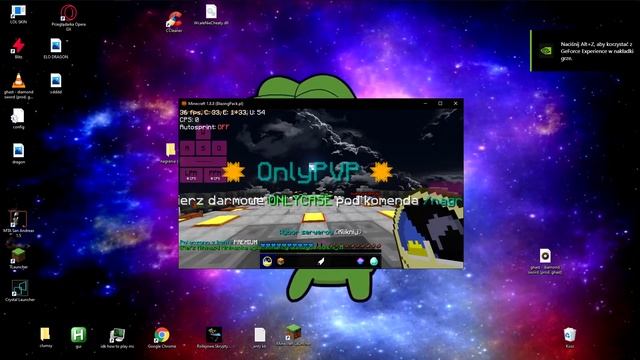
Task: Open the green H gui shortcut
Action: point(78,338)
